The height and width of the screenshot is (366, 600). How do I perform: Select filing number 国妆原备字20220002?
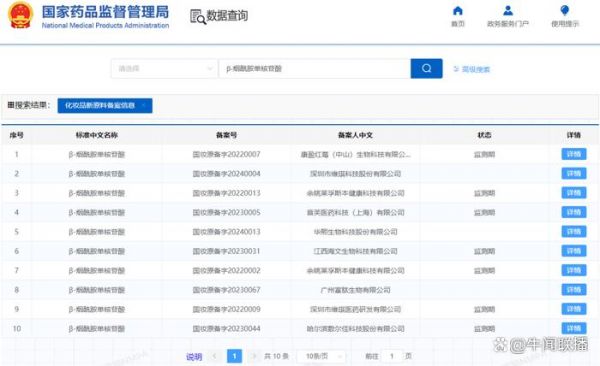227,271
